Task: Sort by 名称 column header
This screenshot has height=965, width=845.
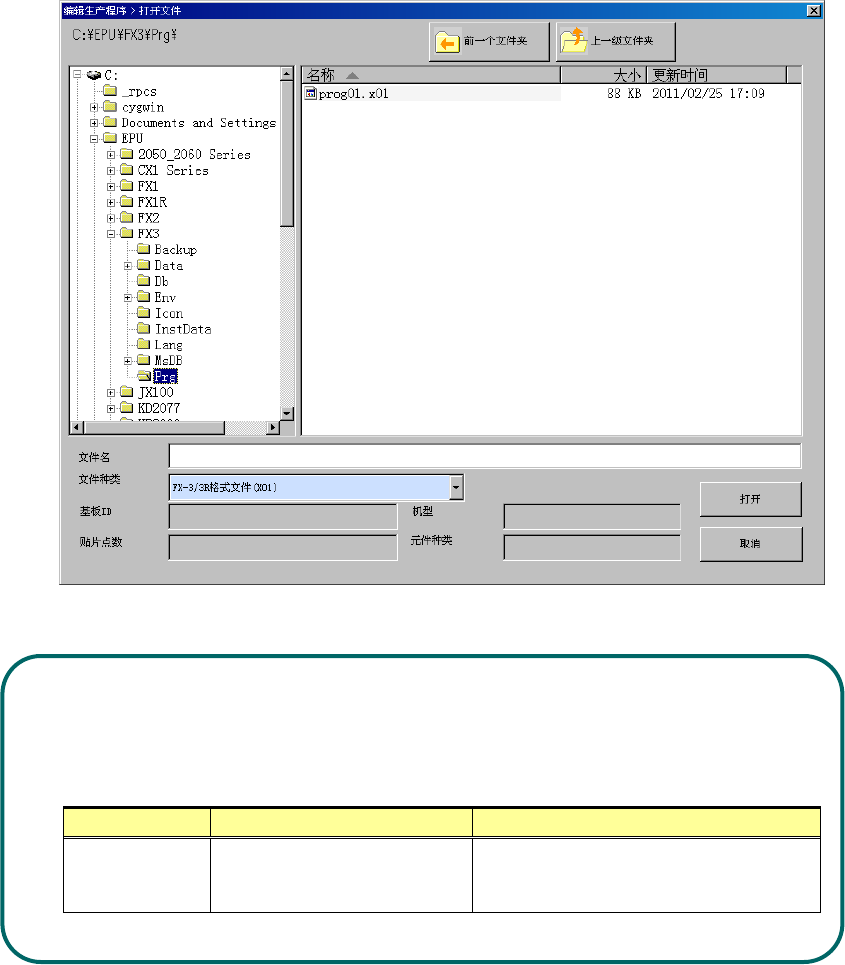Action: click(431, 75)
